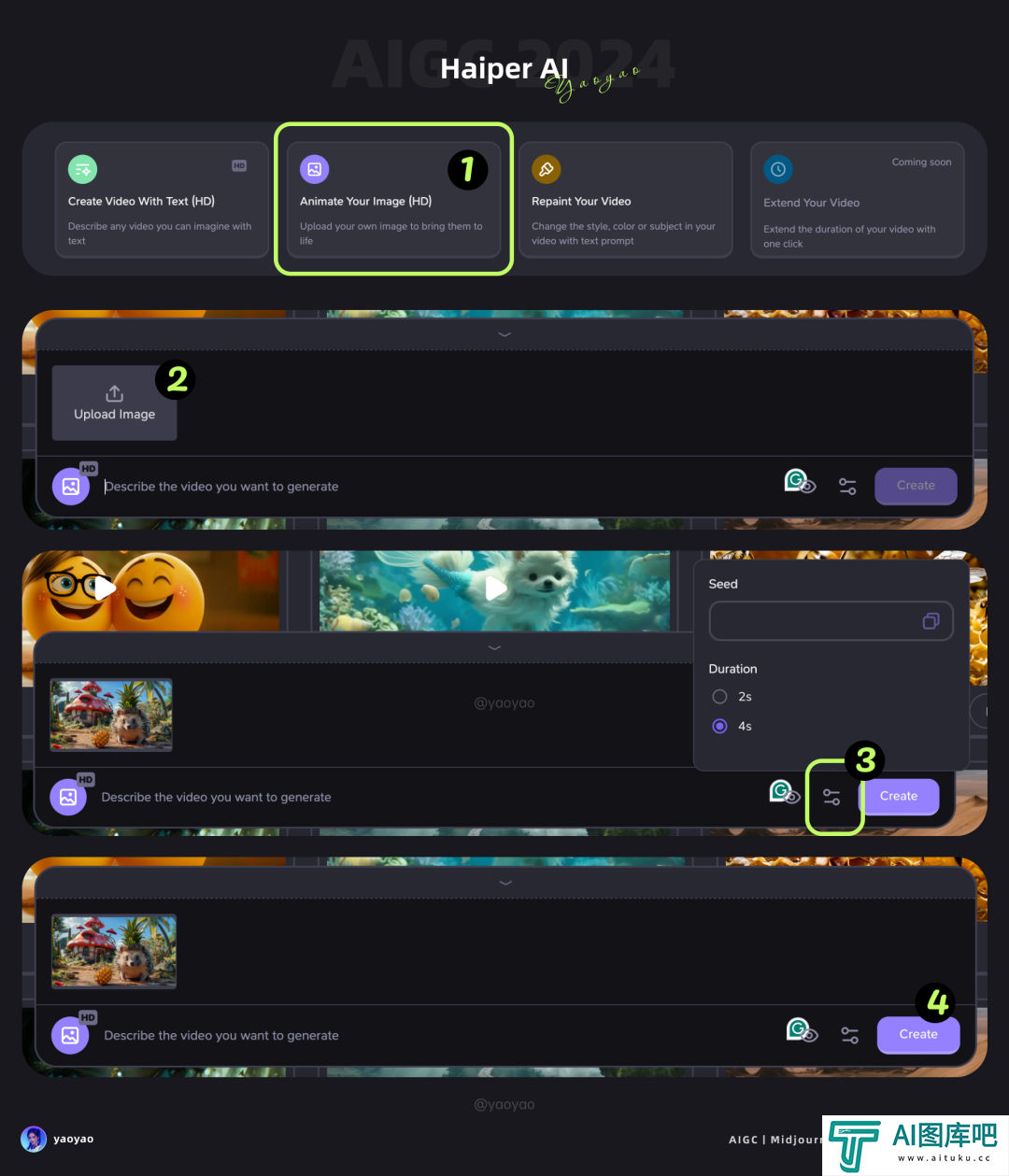Click the copy icon in Seed field

(x=931, y=621)
